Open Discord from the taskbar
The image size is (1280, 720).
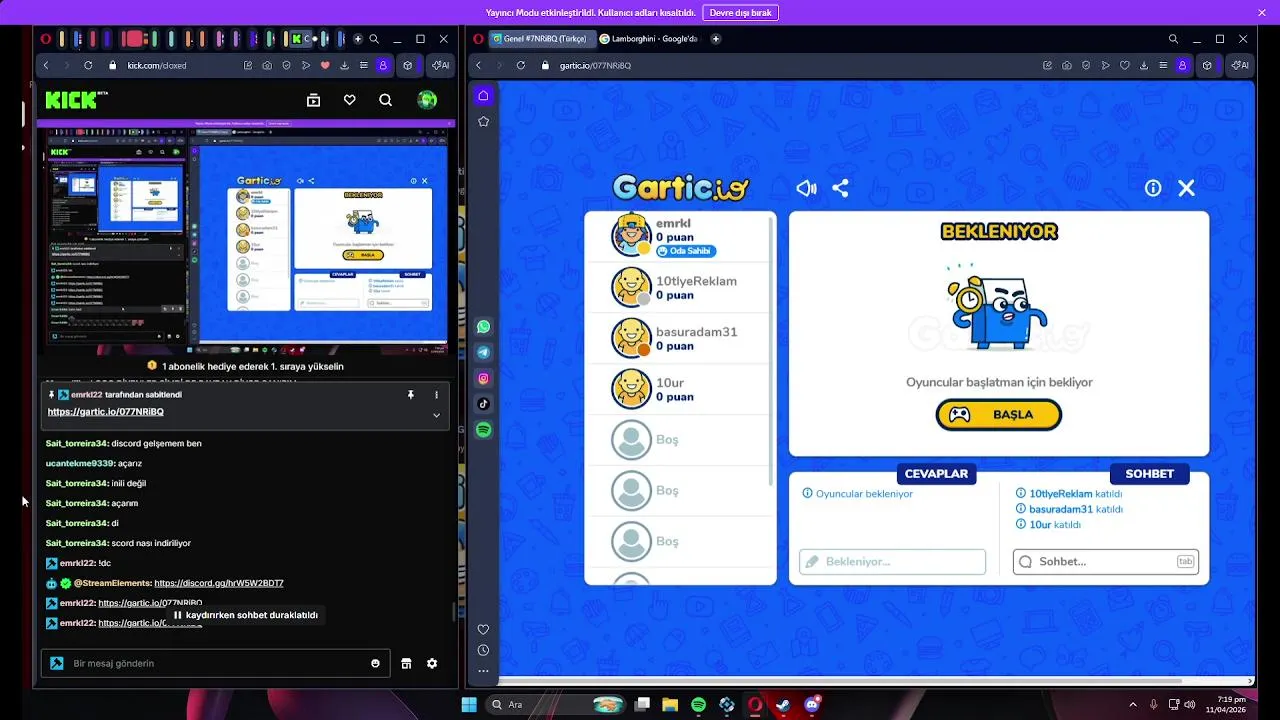click(x=812, y=705)
